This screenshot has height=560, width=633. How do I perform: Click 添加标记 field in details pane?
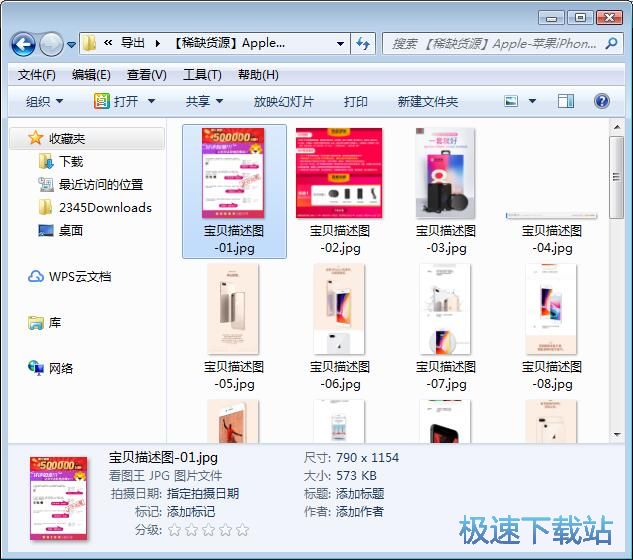pyautogui.click(x=191, y=512)
